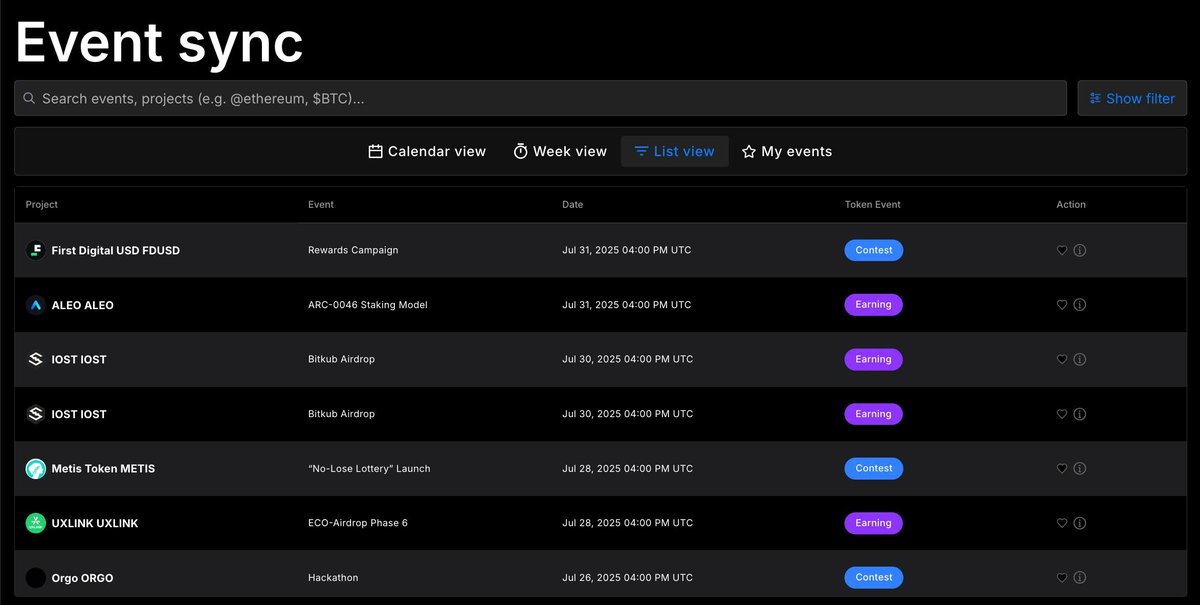1200x605 pixels.
Task: Open the My events tab
Action: tap(787, 152)
